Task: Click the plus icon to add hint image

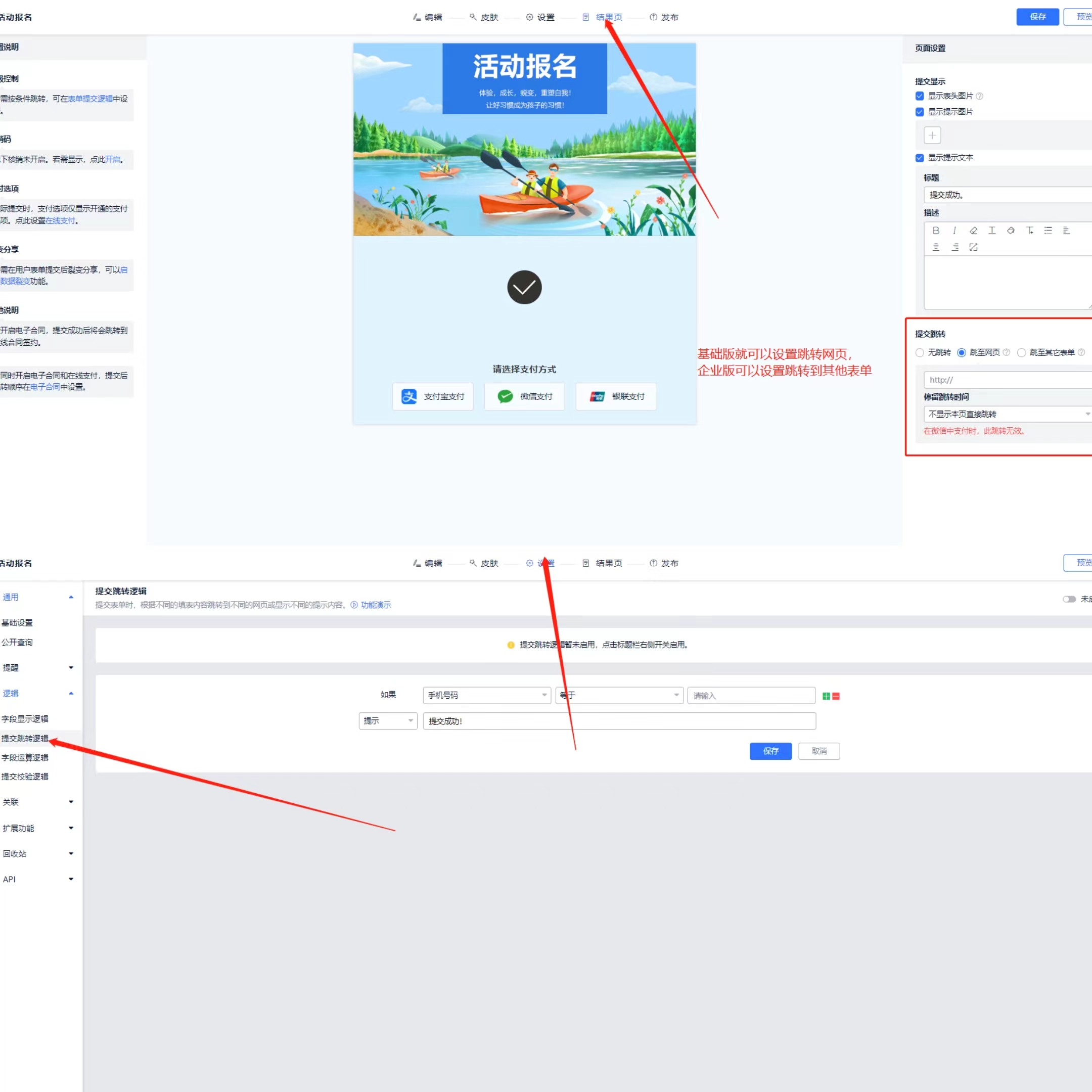Action: point(932,135)
